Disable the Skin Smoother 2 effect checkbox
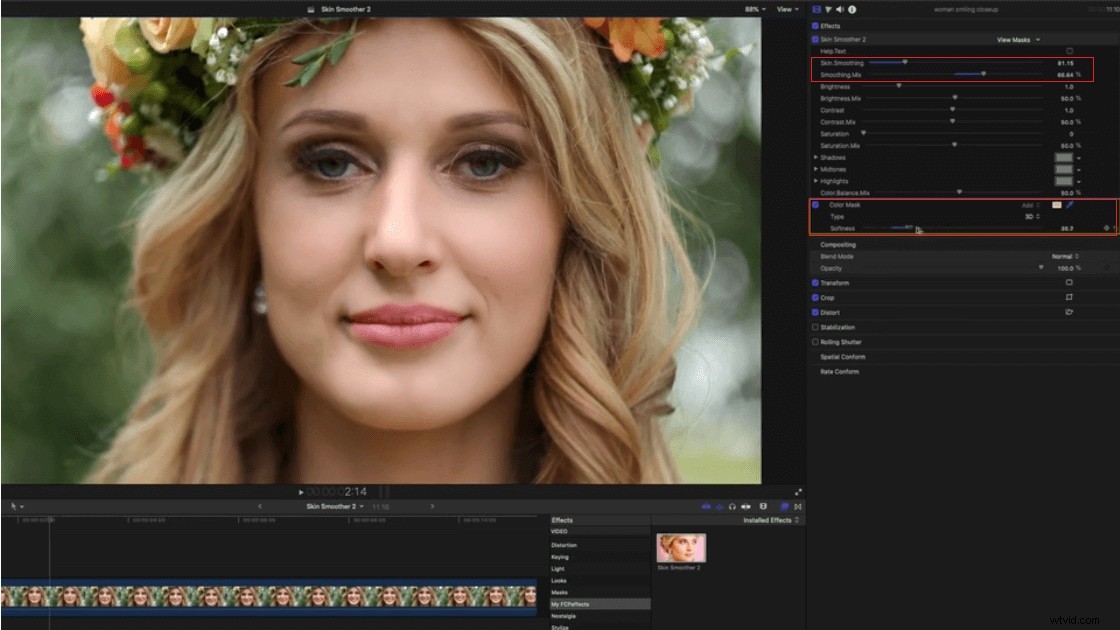 point(815,39)
